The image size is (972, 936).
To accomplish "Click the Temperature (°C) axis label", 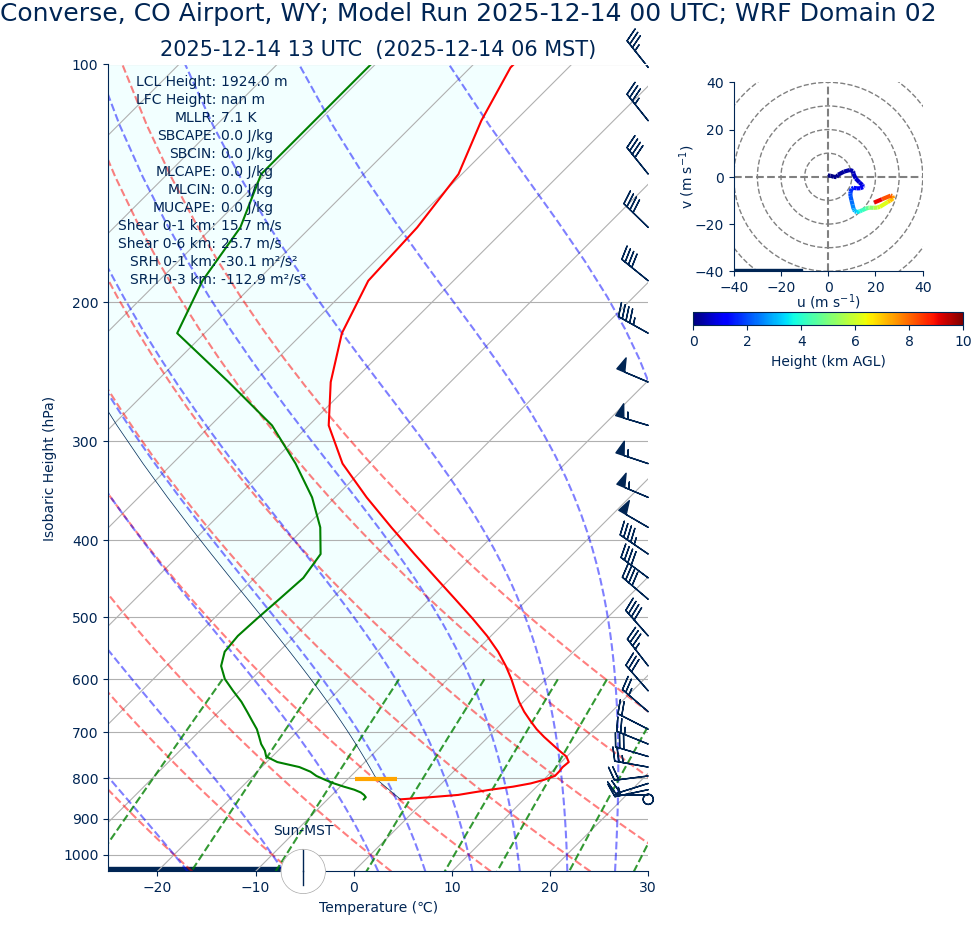I will (378, 908).
